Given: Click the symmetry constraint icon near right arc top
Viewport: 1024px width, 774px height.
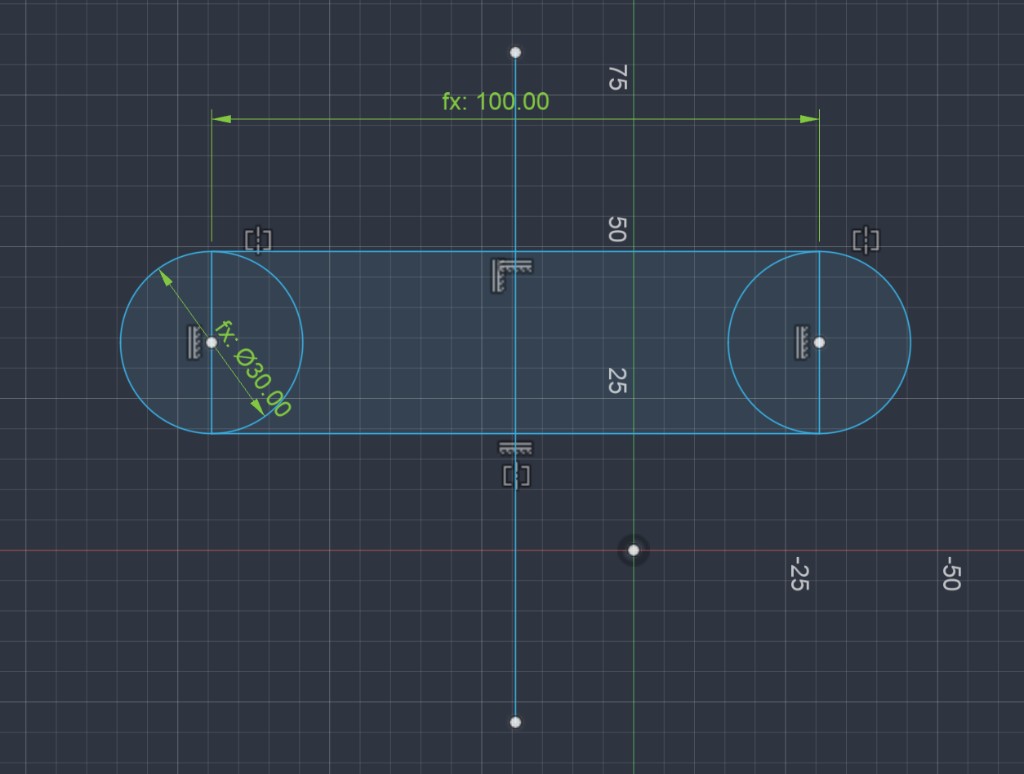Looking at the screenshot, I should pyautogui.click(x=866, y=240).
